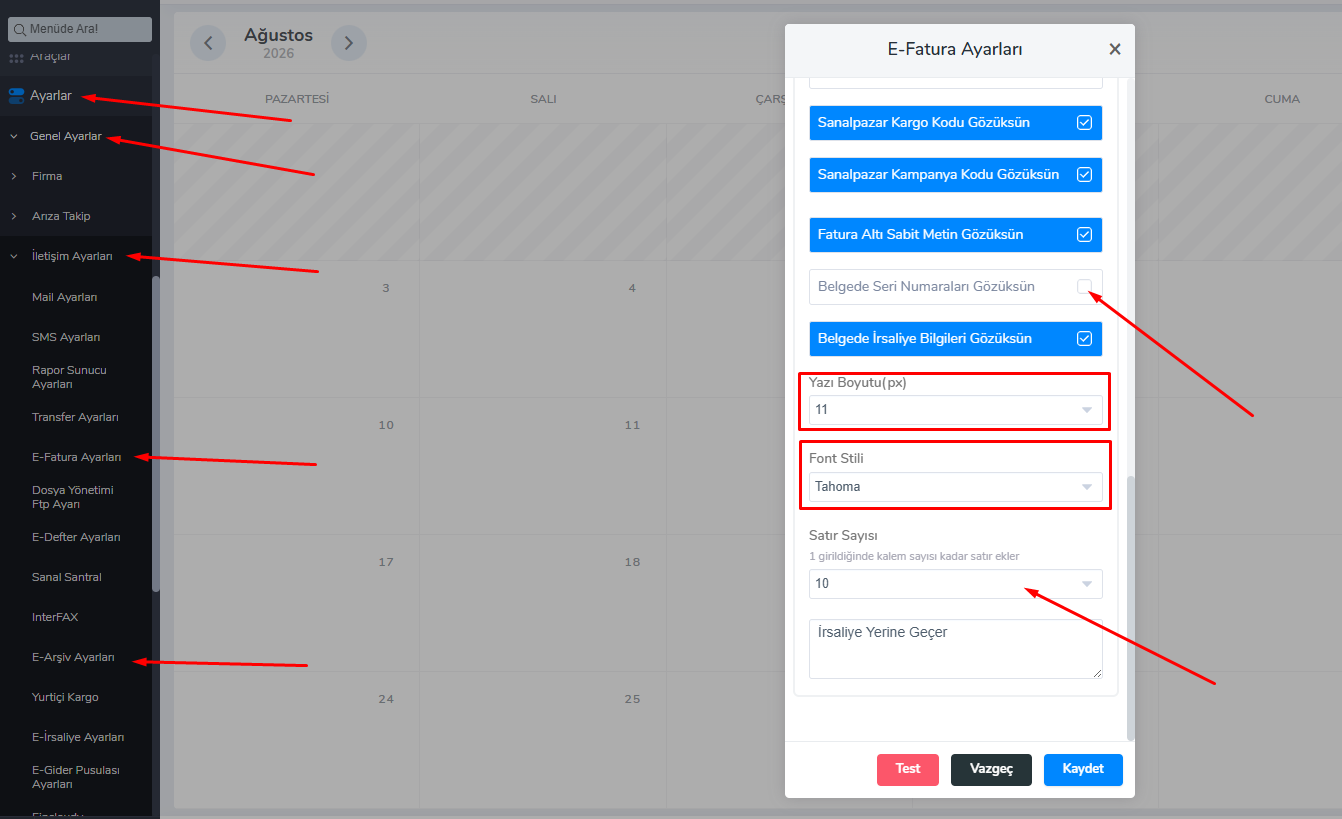Screen dimensions: 1342x819
Task: Click the red Test button
Action: [908, 769]
